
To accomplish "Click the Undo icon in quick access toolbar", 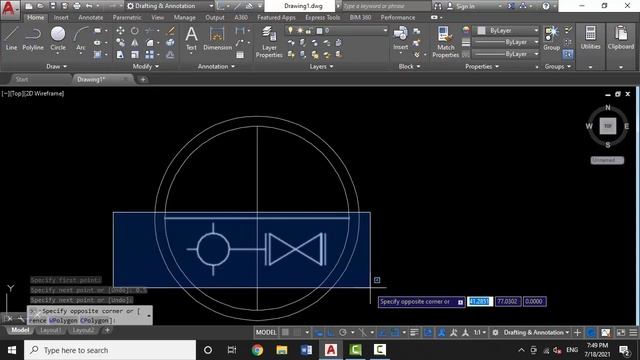I will (x=89, y=6).
